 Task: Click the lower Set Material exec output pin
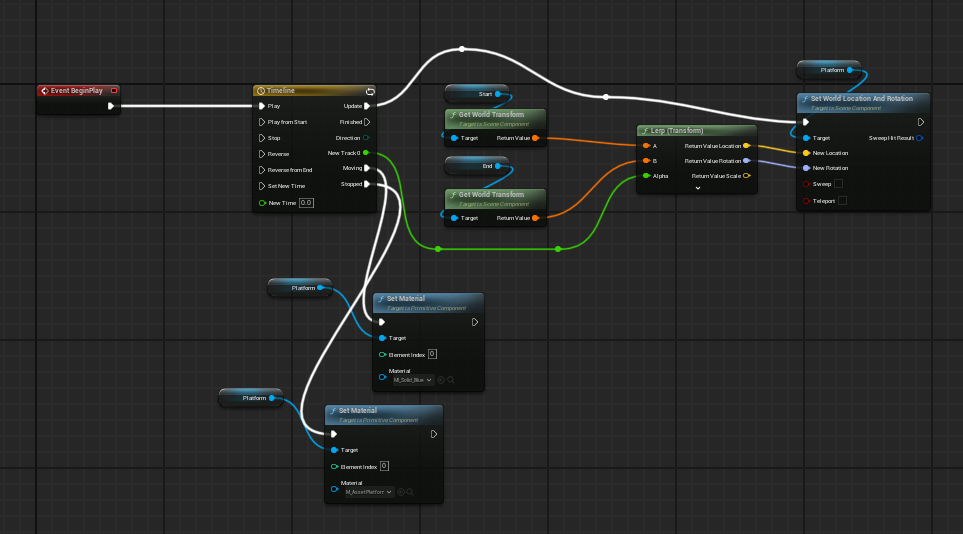coord(434,434)
